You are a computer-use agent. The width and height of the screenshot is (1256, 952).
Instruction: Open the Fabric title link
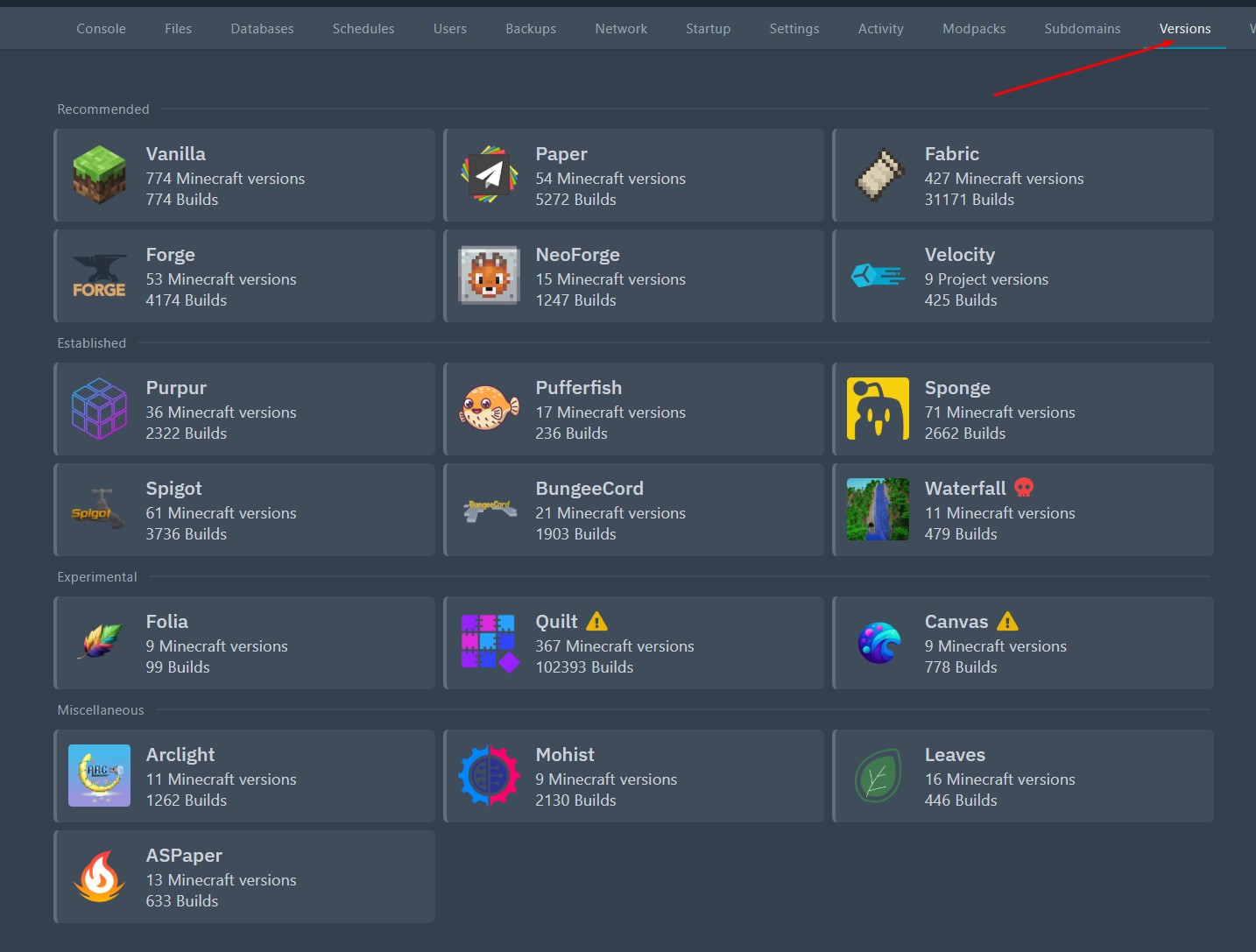[952, 154]
